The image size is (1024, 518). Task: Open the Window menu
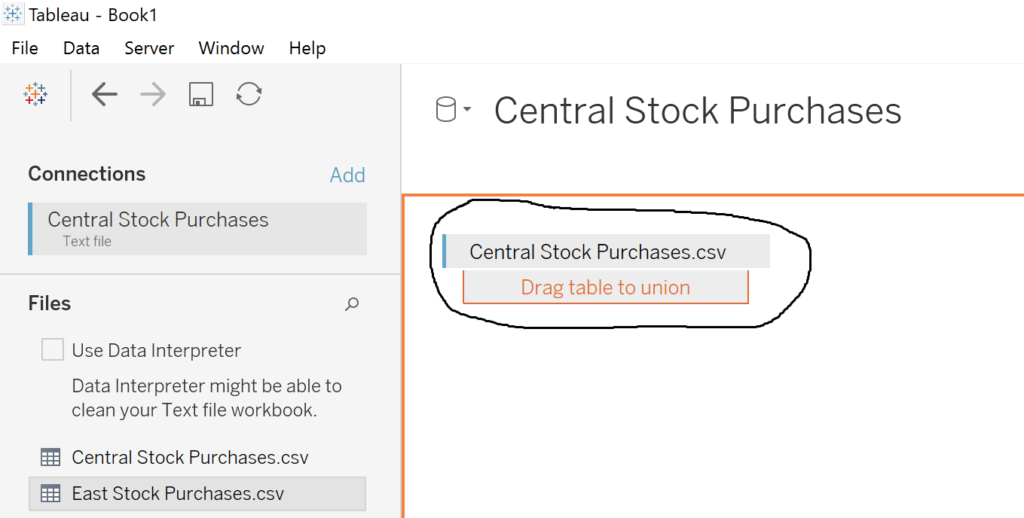231,48
